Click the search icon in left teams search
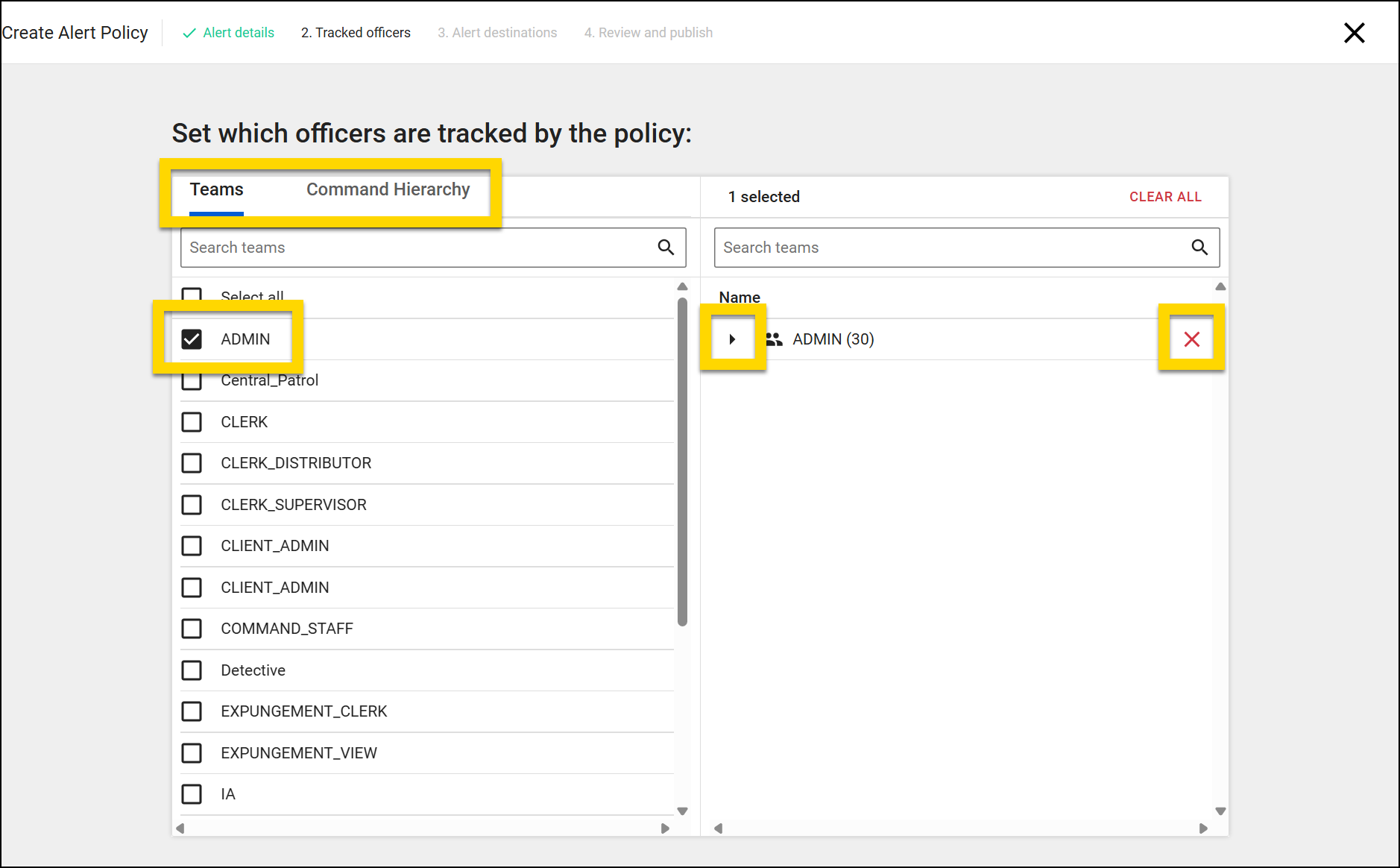The height and width of the screenshot is (868, 1400). pyautogui.click(x=666, y=248)
